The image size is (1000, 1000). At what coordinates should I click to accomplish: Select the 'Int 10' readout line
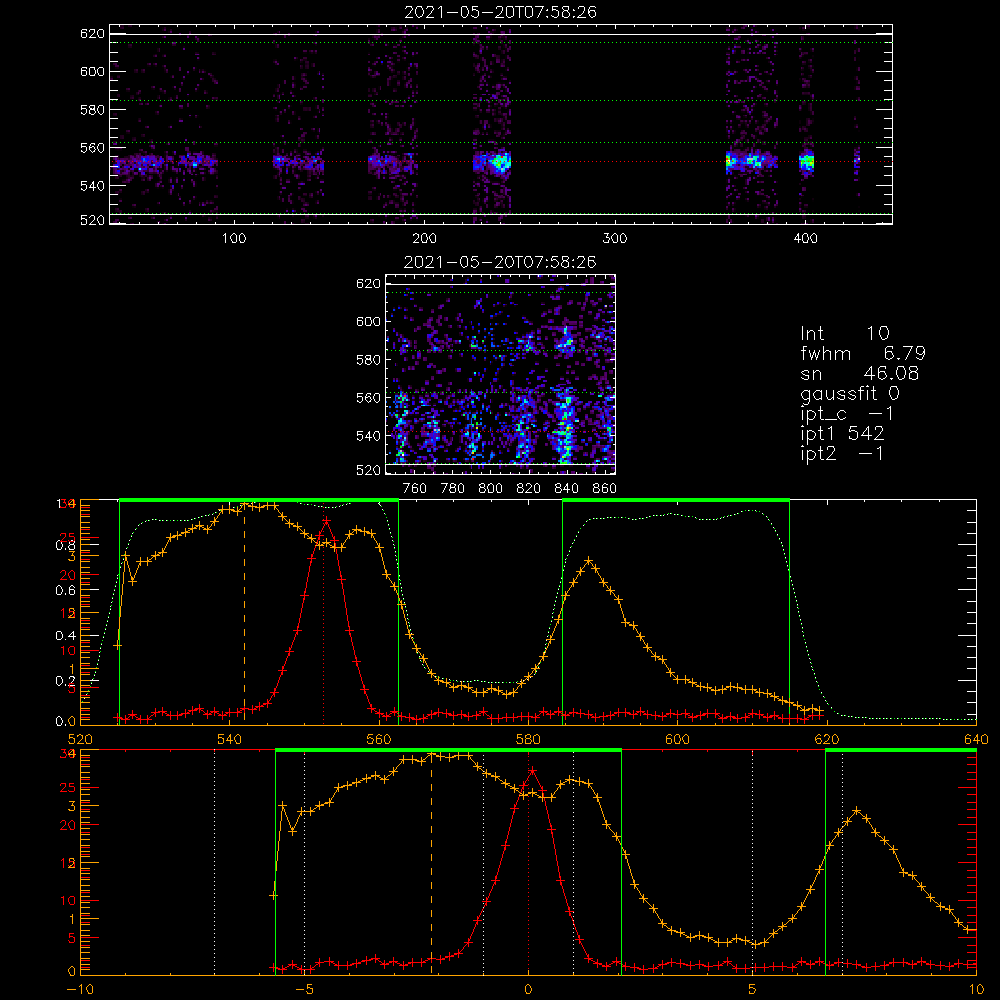tap(844, 333)
